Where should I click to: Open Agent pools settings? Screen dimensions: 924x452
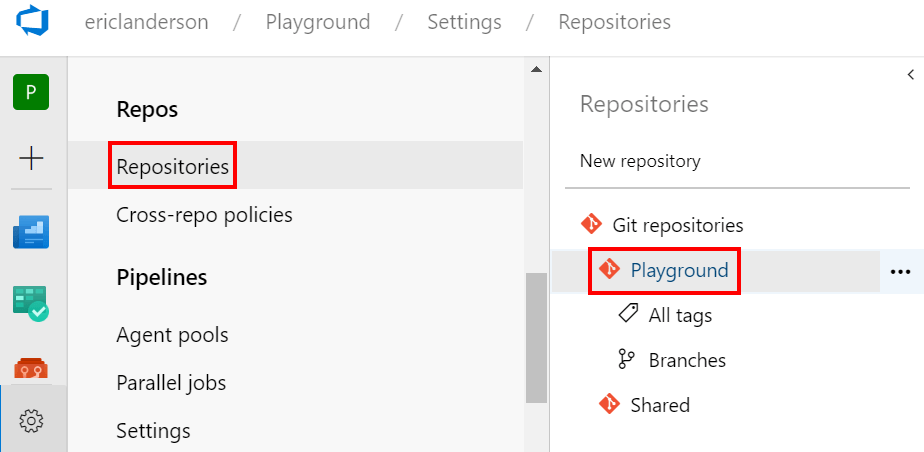point(172,335)
